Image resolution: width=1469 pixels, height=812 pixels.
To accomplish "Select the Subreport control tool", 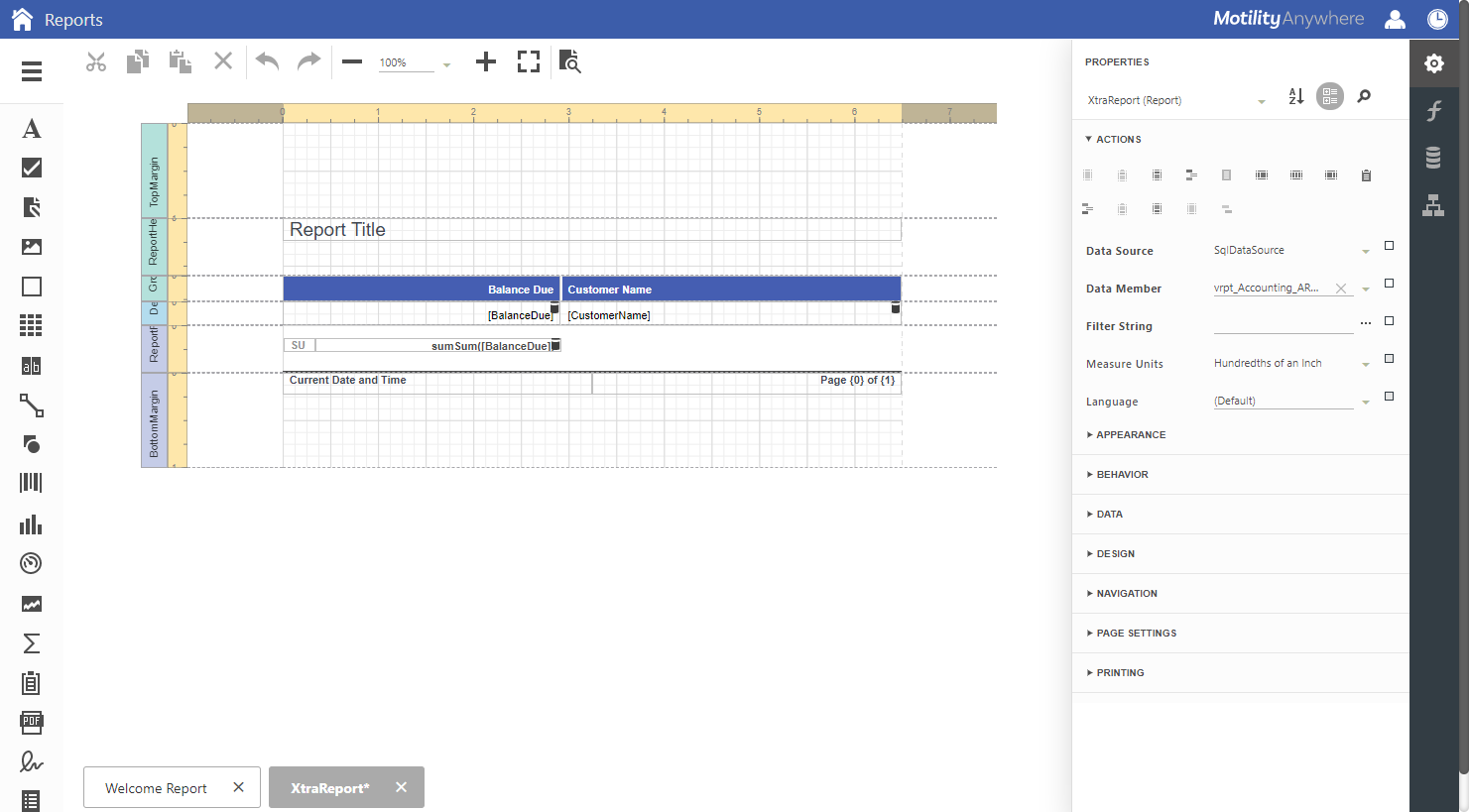I will 32,683.
